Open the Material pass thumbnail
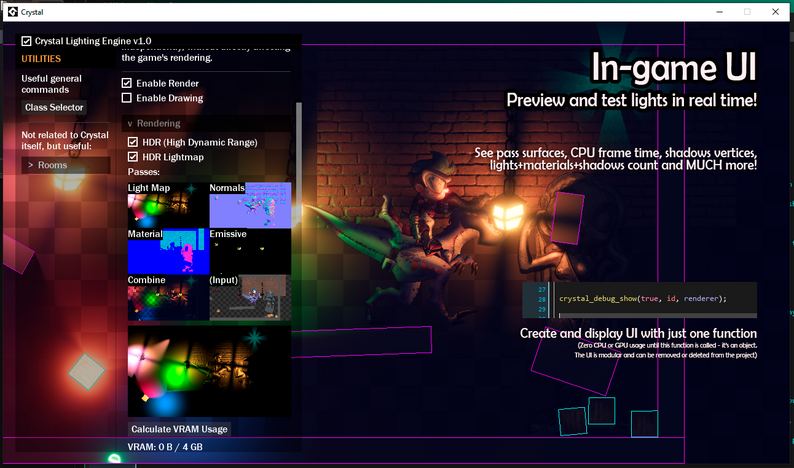Screen dimensions: 794x468 168,251
